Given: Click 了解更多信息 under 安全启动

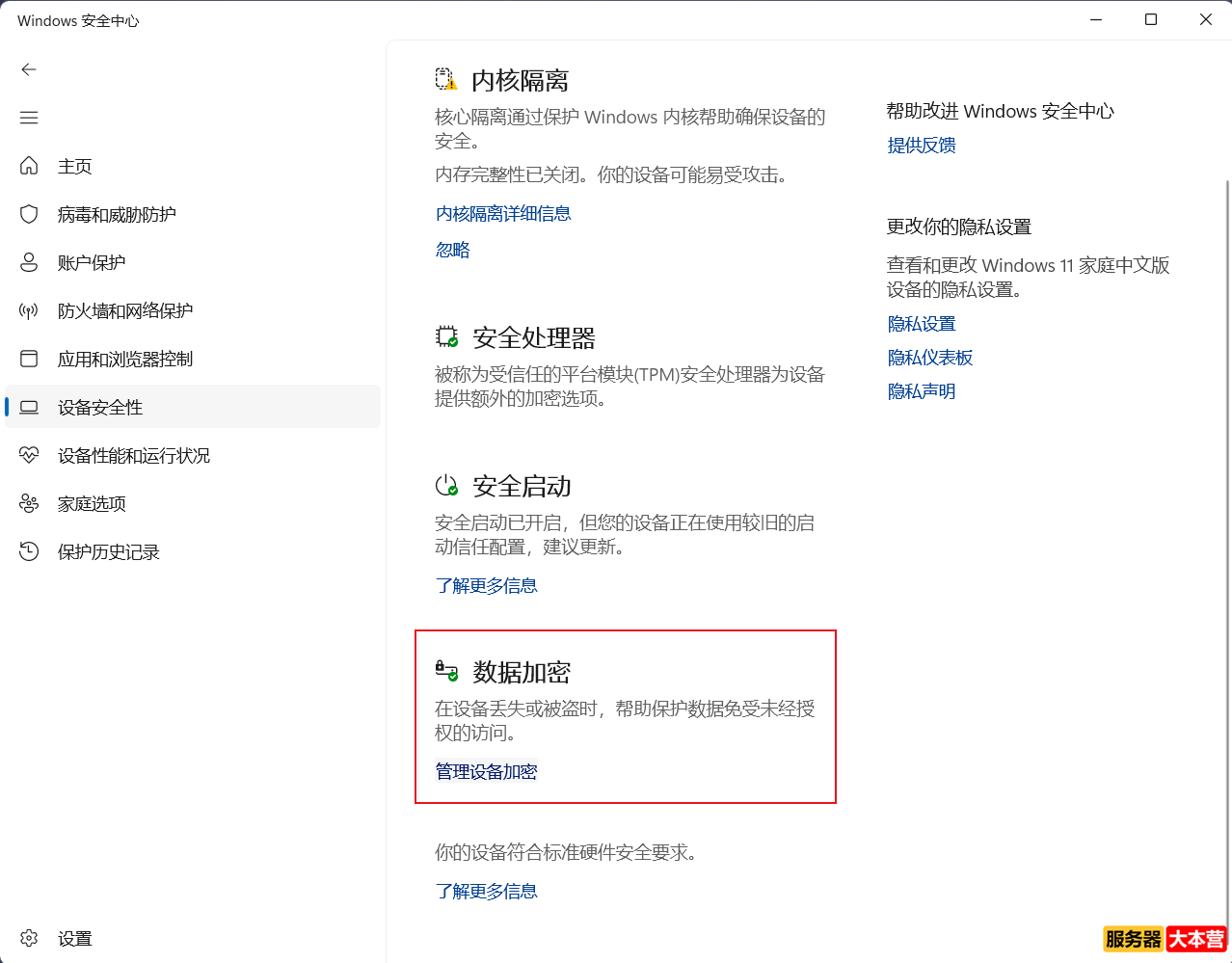Looking at the screenshot, I should [487, 586].
